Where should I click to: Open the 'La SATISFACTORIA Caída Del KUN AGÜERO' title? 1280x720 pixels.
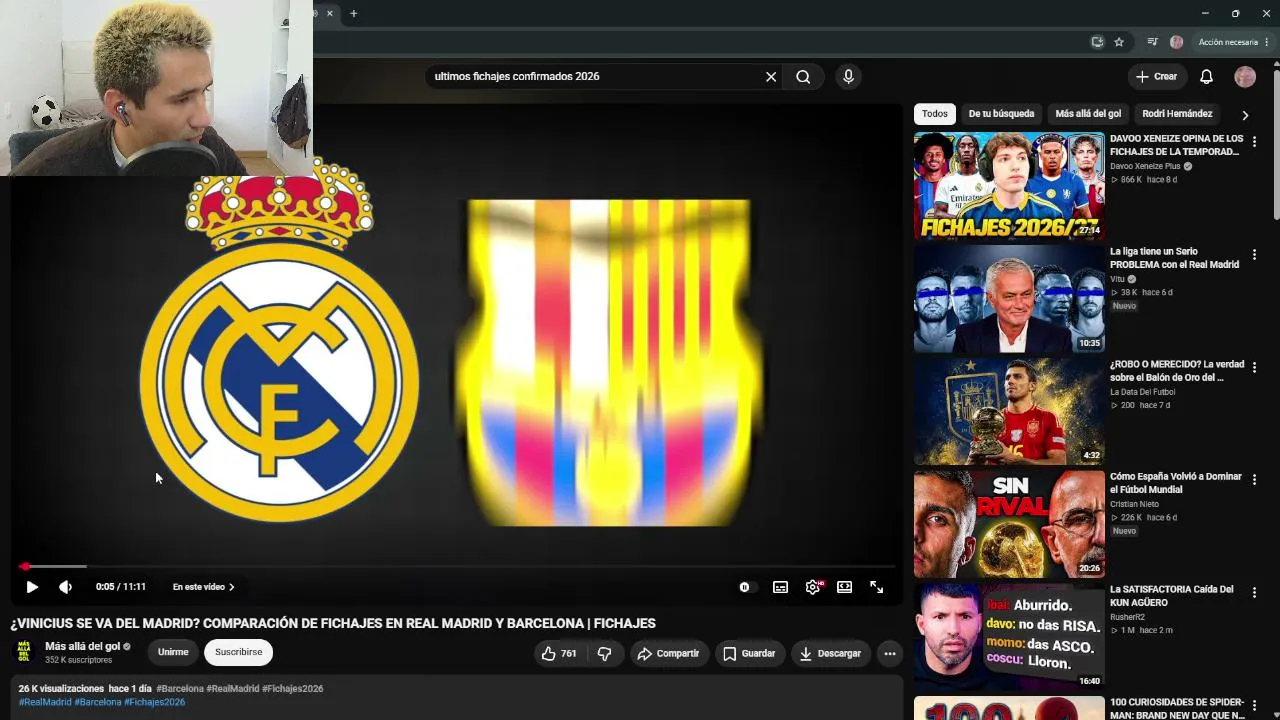point(1172,596)
